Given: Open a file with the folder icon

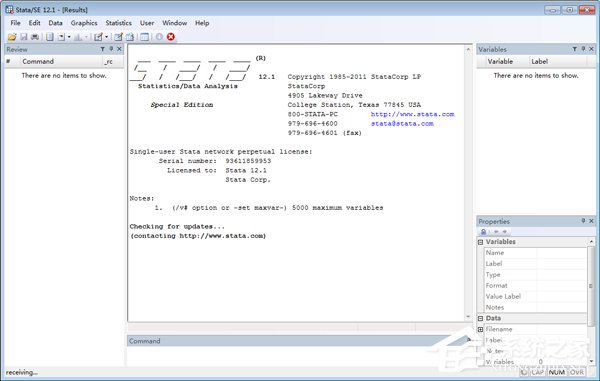Looking at the screenshot, I should (12, 37).
